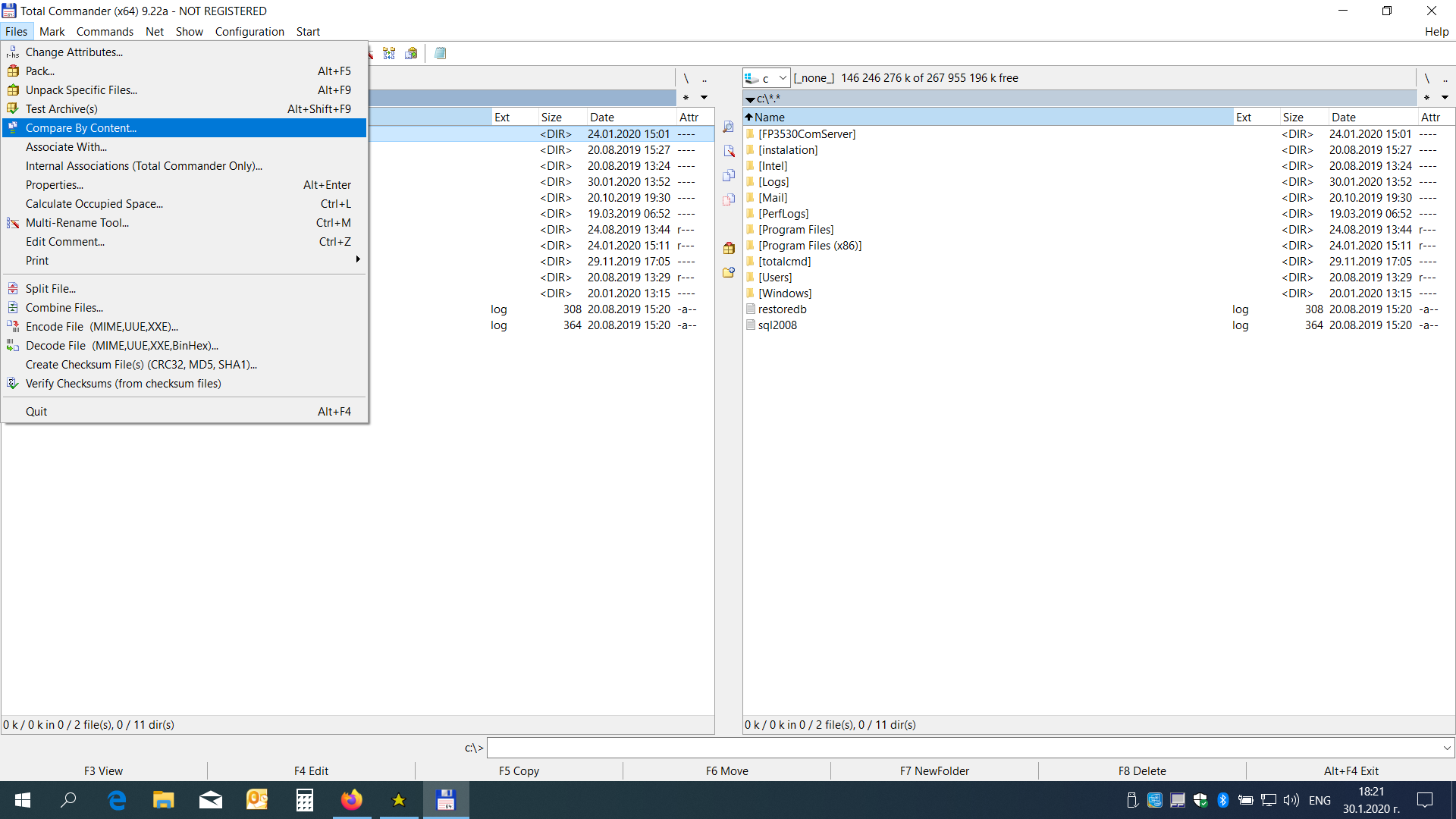This screenshot has height=819, width=1456.
Task: Choose Split File from Files menu
Action: (50, 288)
